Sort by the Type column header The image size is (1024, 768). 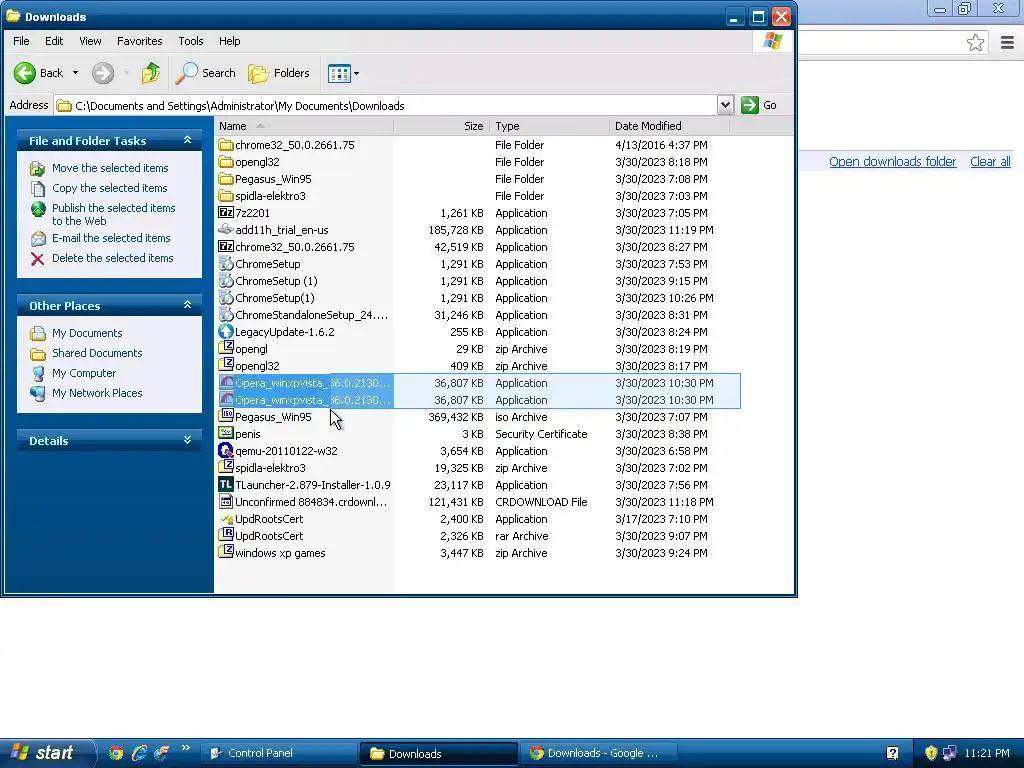(x=549, y=126)
